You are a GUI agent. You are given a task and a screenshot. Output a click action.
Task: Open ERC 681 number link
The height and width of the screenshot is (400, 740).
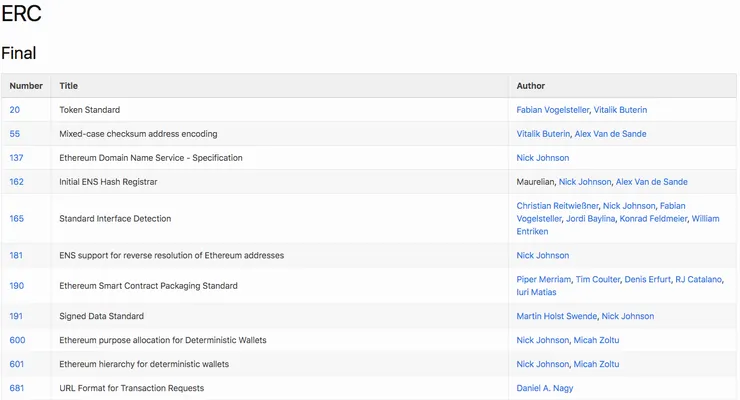pyautogui.click(x=17, y=388)
